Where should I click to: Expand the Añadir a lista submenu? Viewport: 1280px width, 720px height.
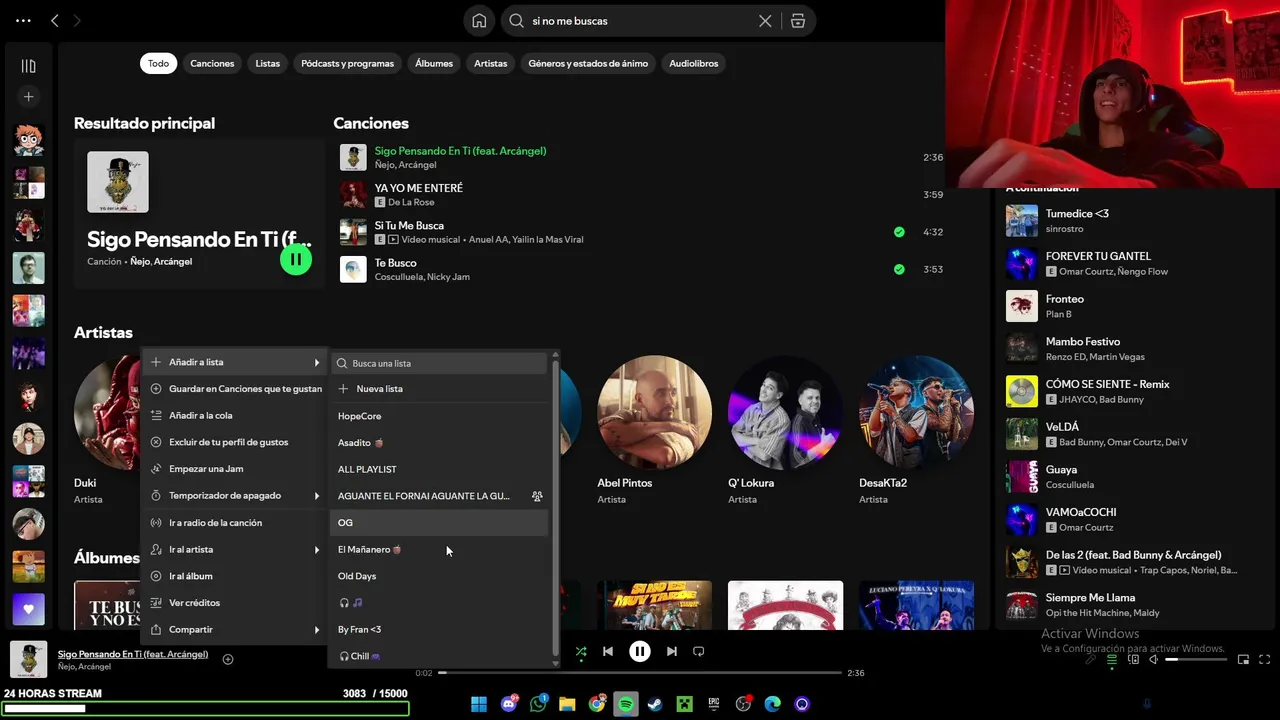[235, 362]
